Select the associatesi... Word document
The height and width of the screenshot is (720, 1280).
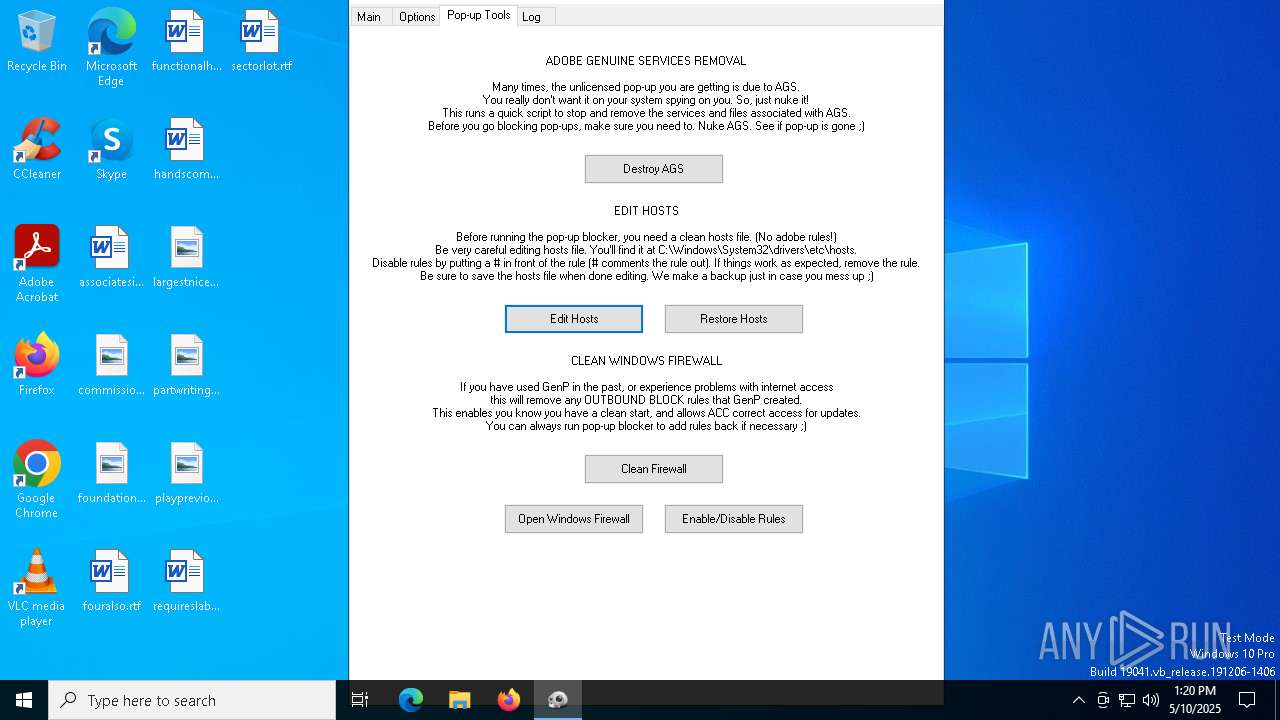point(111,257)
